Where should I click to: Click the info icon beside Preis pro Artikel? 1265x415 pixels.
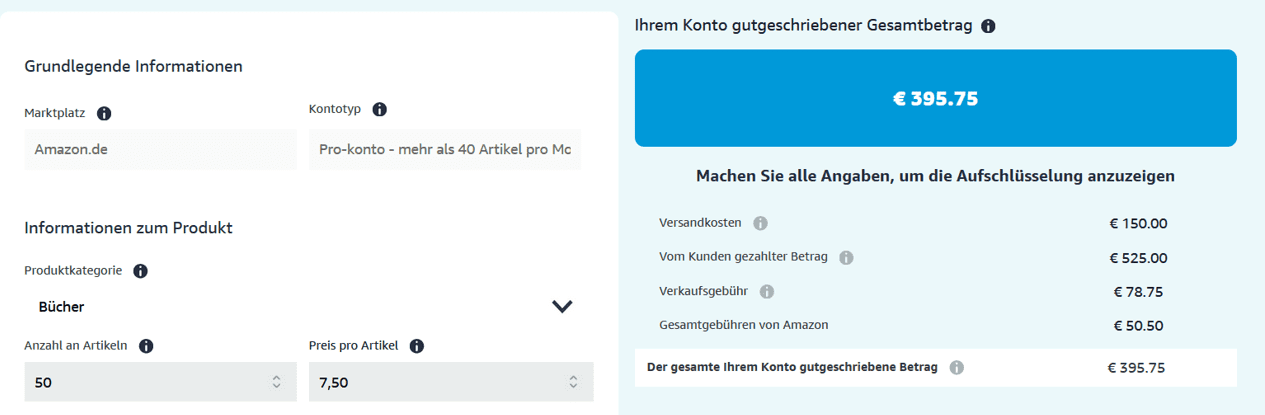(x=417, y=346)
